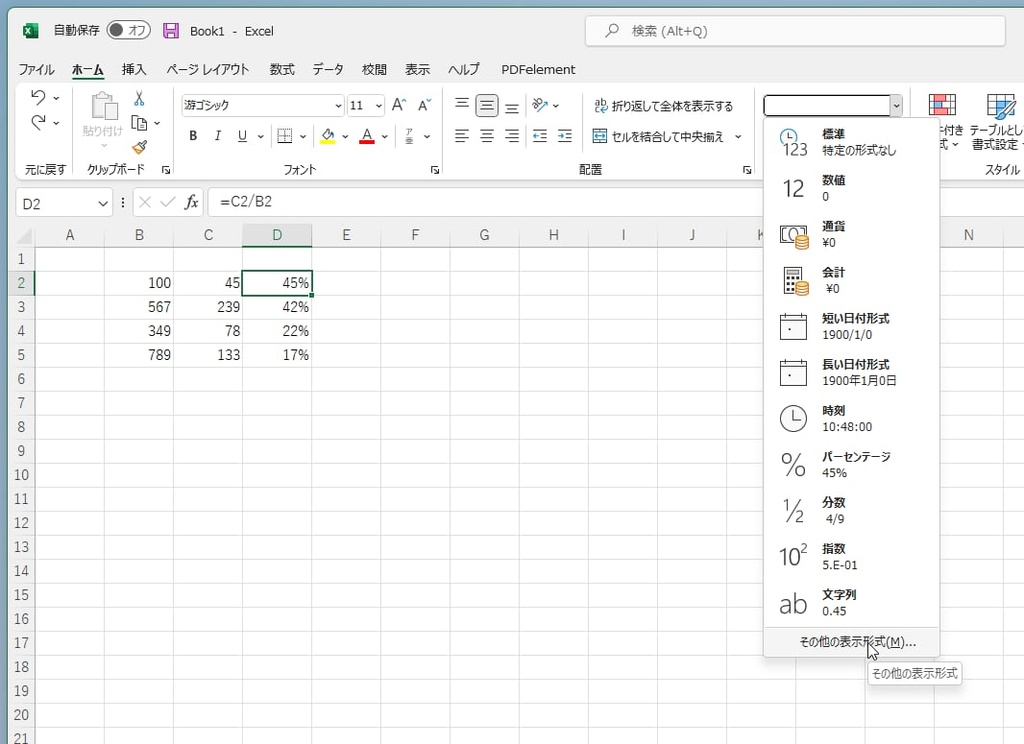Align text right
The width and height of the screenshot is (1024, 744).
(x=512, y=136)
